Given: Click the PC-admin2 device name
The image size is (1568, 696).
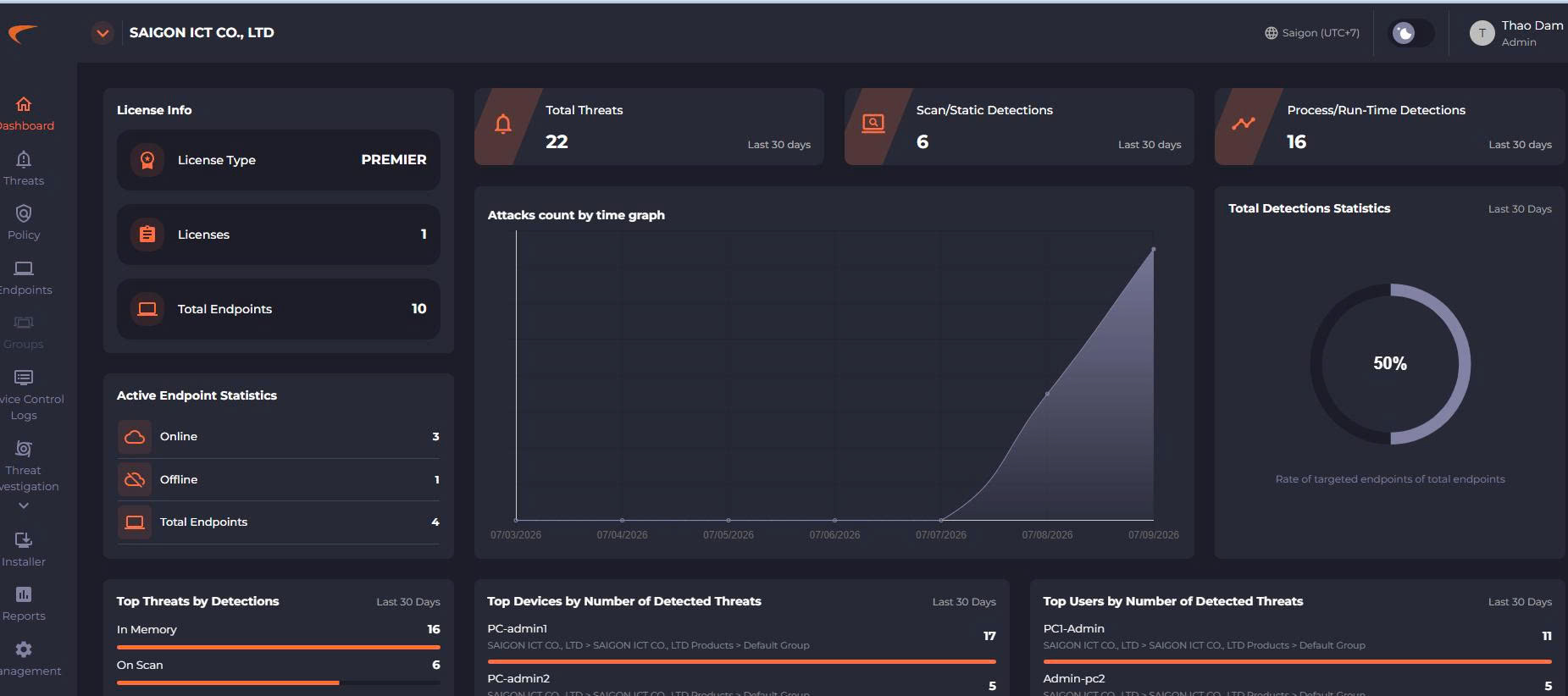Looking at the screenshot, I should (x=518, y=678).
